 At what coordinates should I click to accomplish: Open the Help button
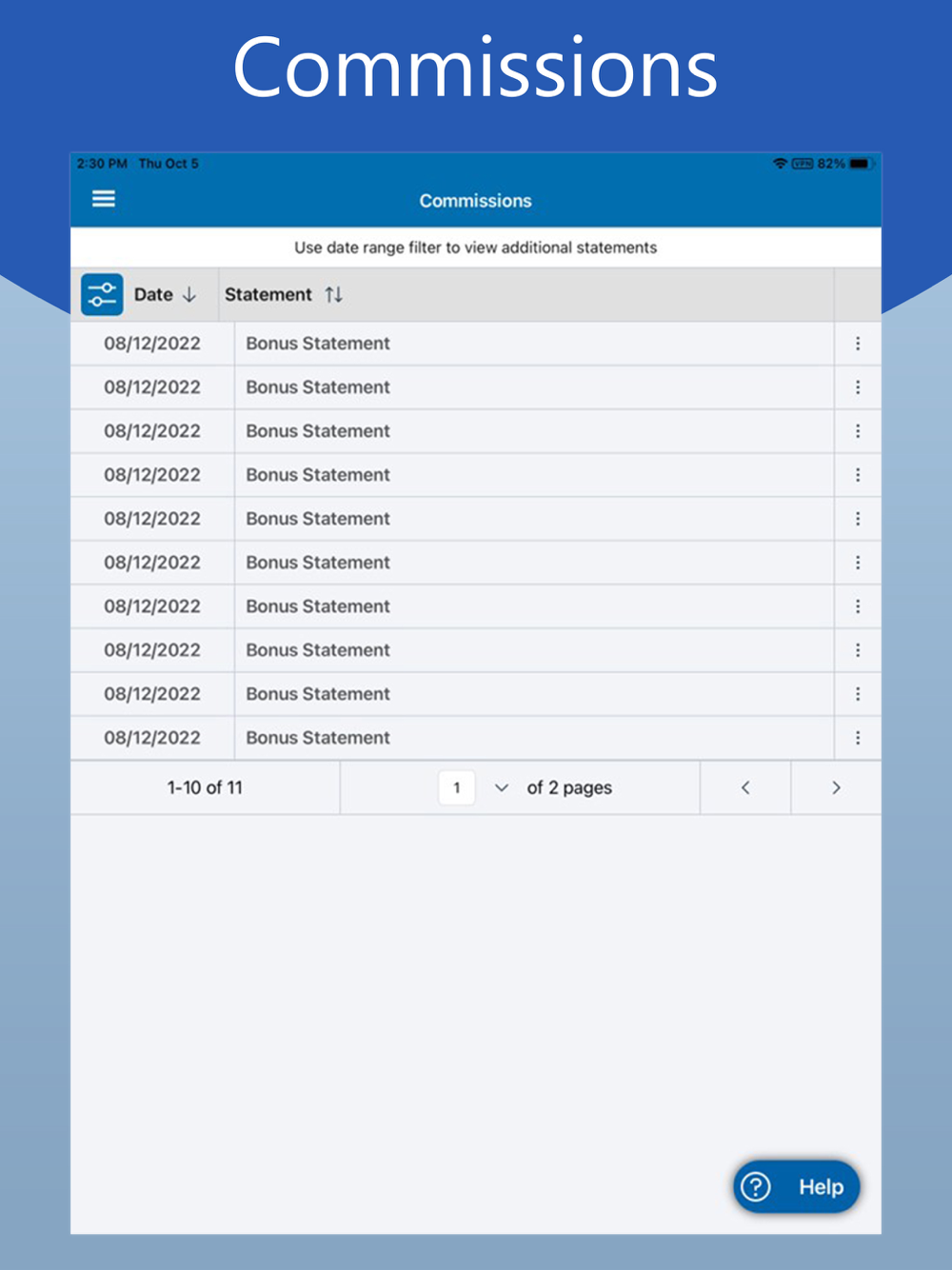[x=797, y=1186]
